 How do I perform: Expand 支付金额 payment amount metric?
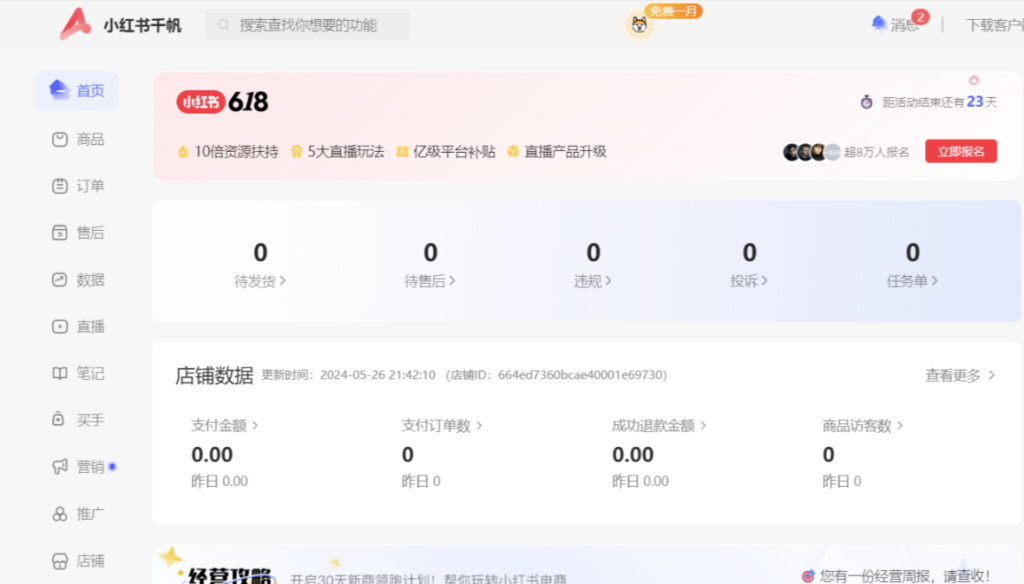click(225, 426)
